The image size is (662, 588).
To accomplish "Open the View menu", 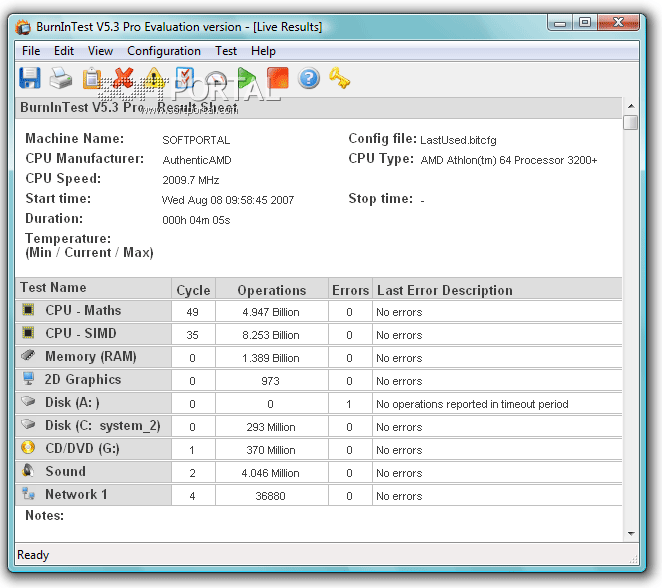I will coord(100,51).
